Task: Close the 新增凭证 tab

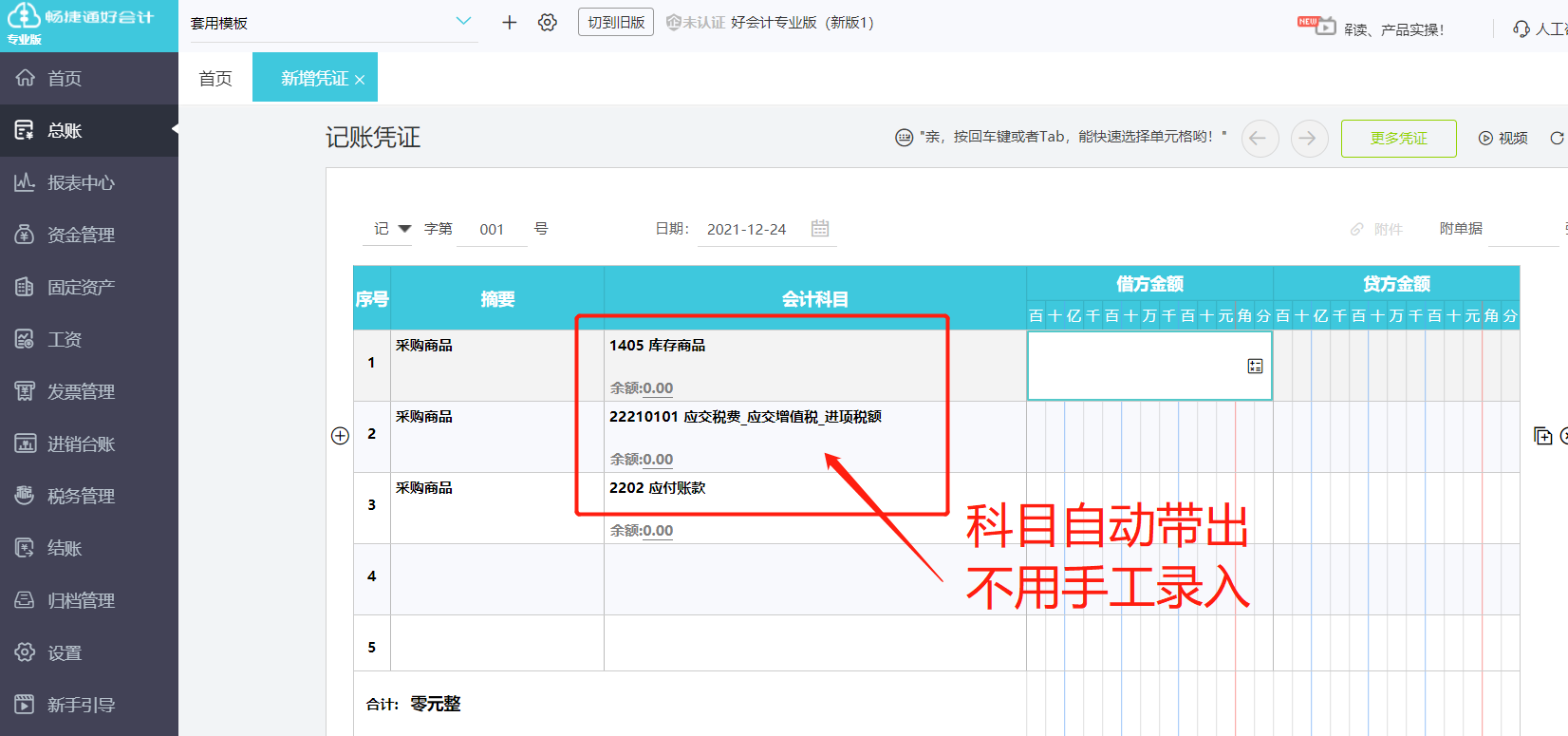Action: [x=360, y=80]
